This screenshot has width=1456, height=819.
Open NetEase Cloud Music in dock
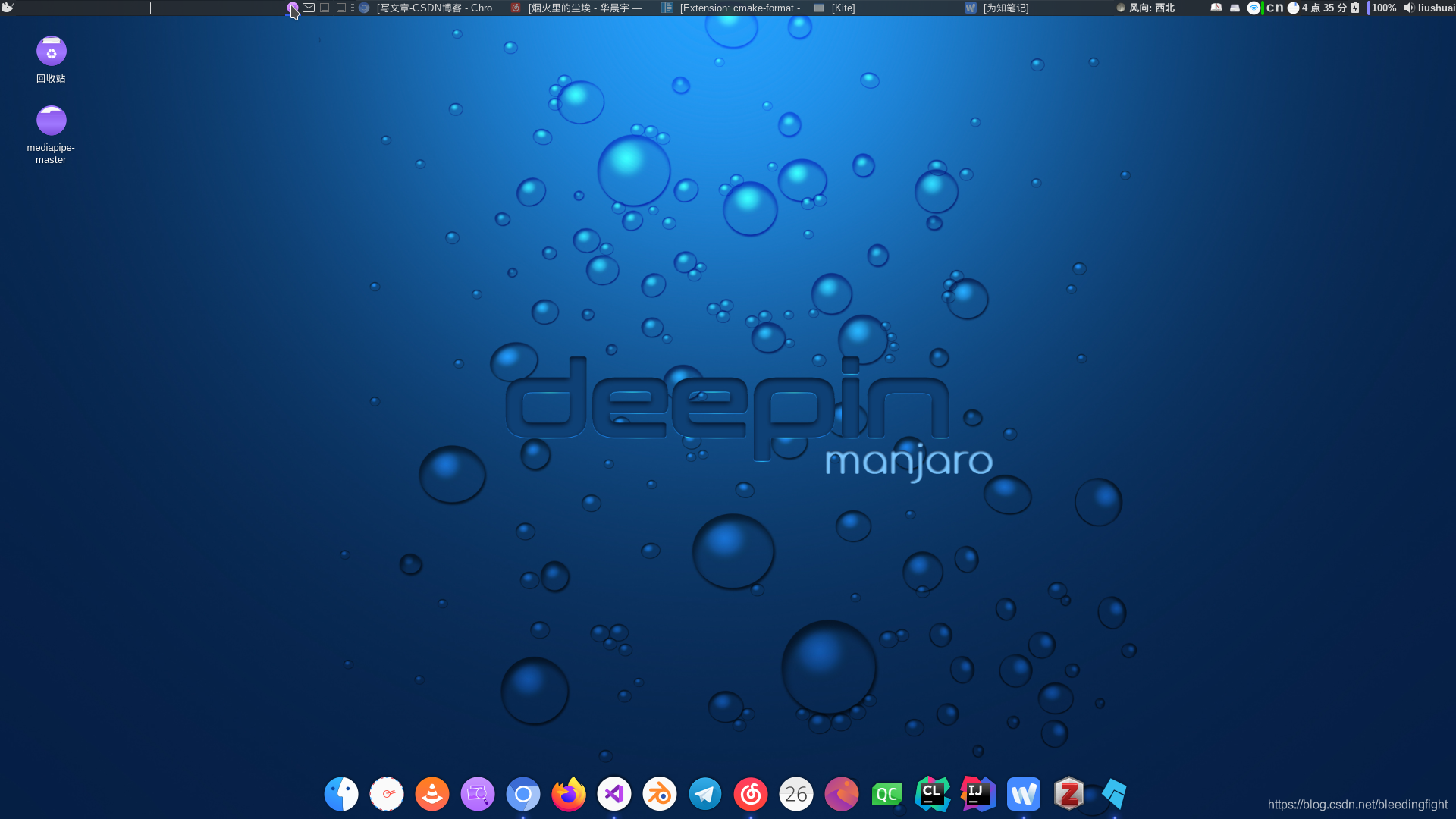[751, 794]
